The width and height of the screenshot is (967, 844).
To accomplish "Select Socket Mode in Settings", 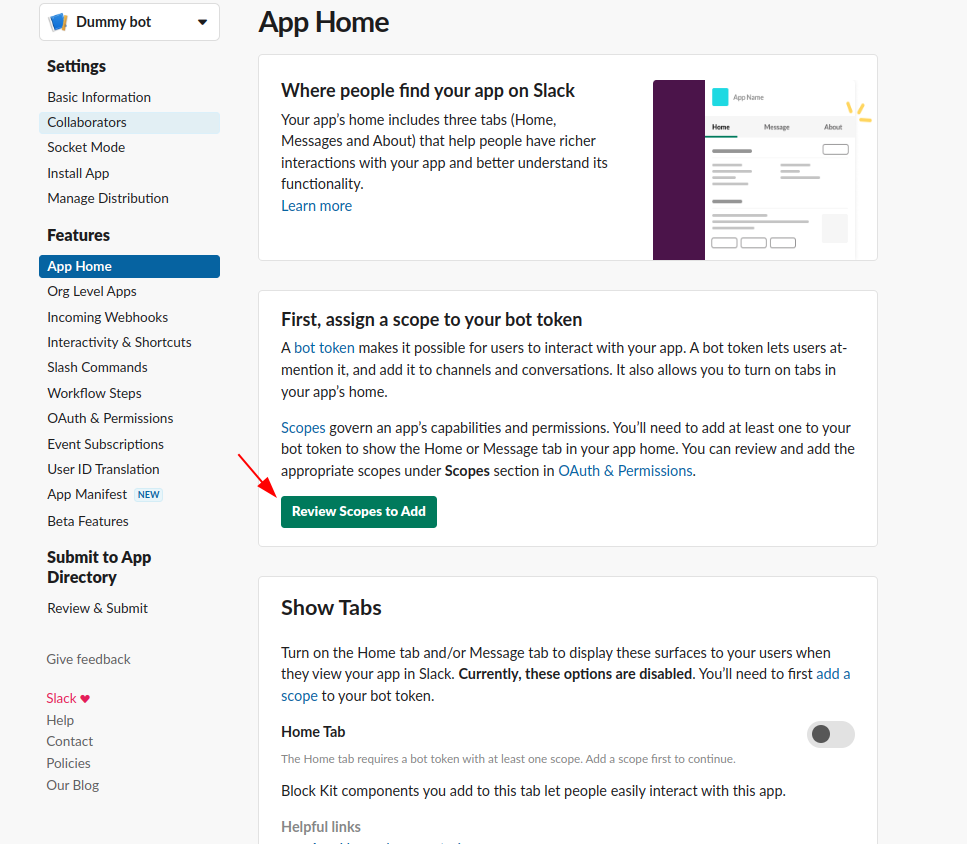I will 86,147.
